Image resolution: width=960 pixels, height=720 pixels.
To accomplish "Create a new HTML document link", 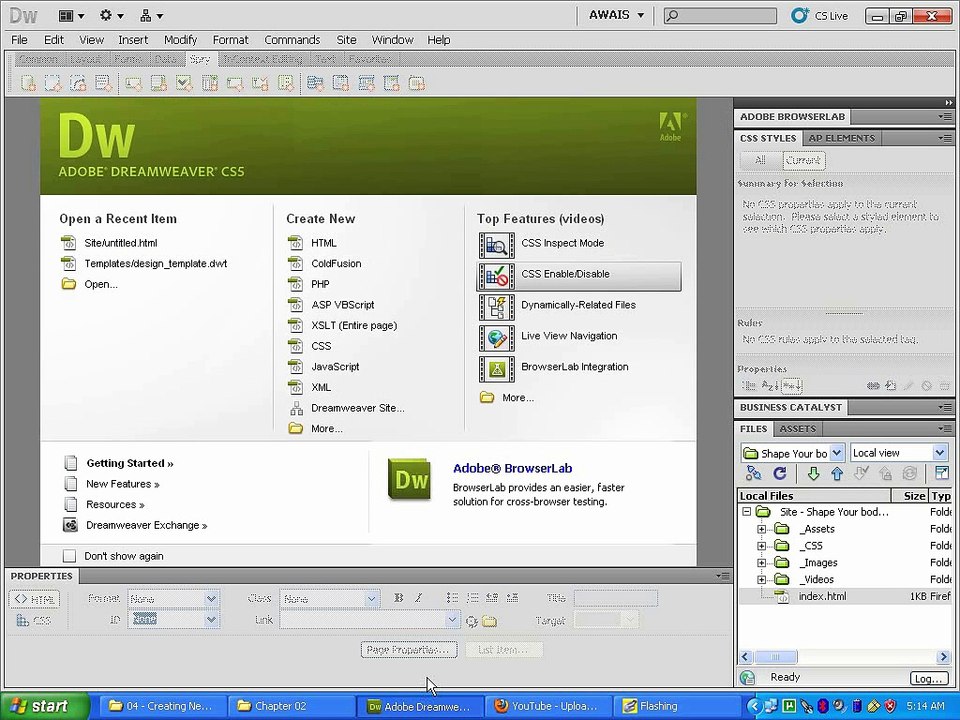I will pos(323,243).
